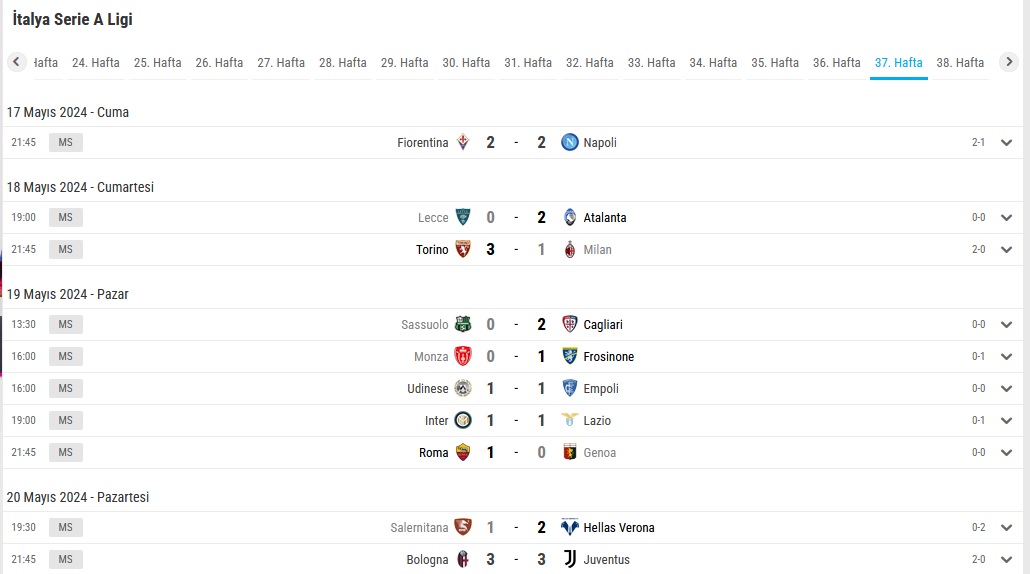The height and width of the screenshot is (574, 1030).
Task: Switch to the 36. Hafta tab
Action: coord(836,63)
